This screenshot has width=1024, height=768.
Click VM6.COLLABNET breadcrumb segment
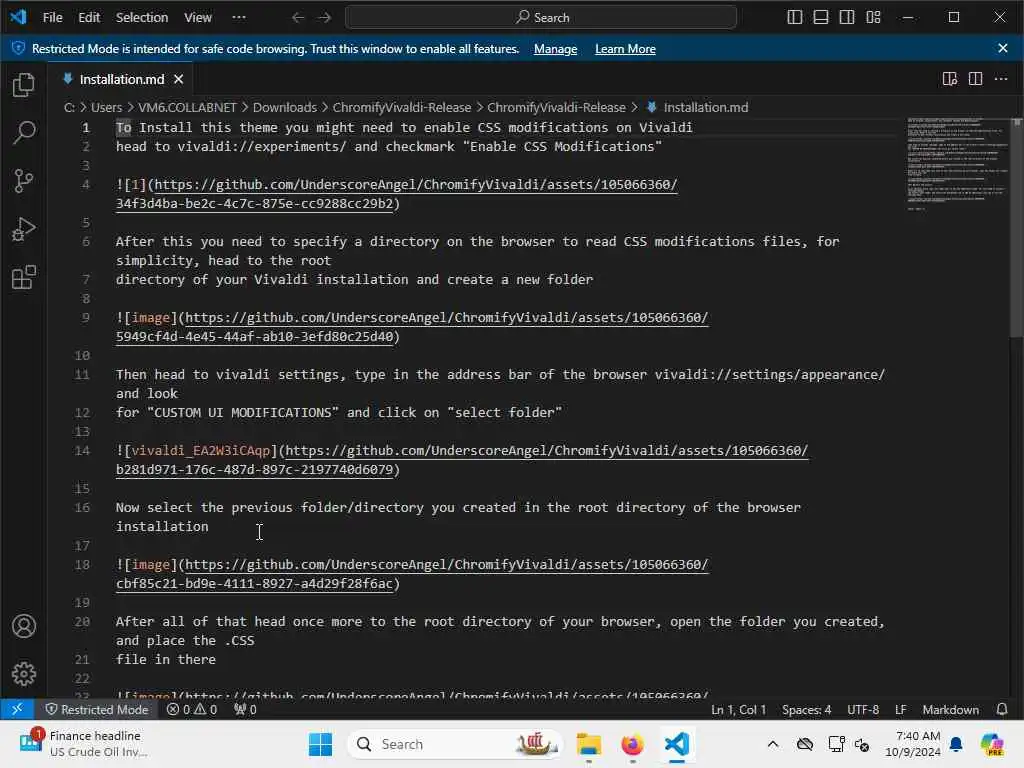point(187,107)
